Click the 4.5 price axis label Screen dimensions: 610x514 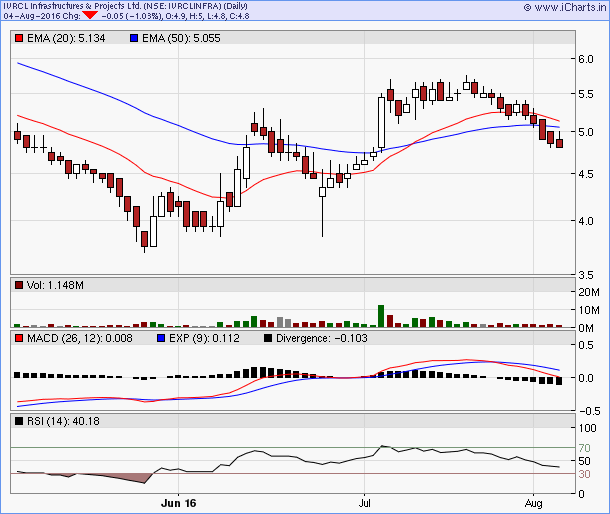pyautogui.click(x=585, y=174)
